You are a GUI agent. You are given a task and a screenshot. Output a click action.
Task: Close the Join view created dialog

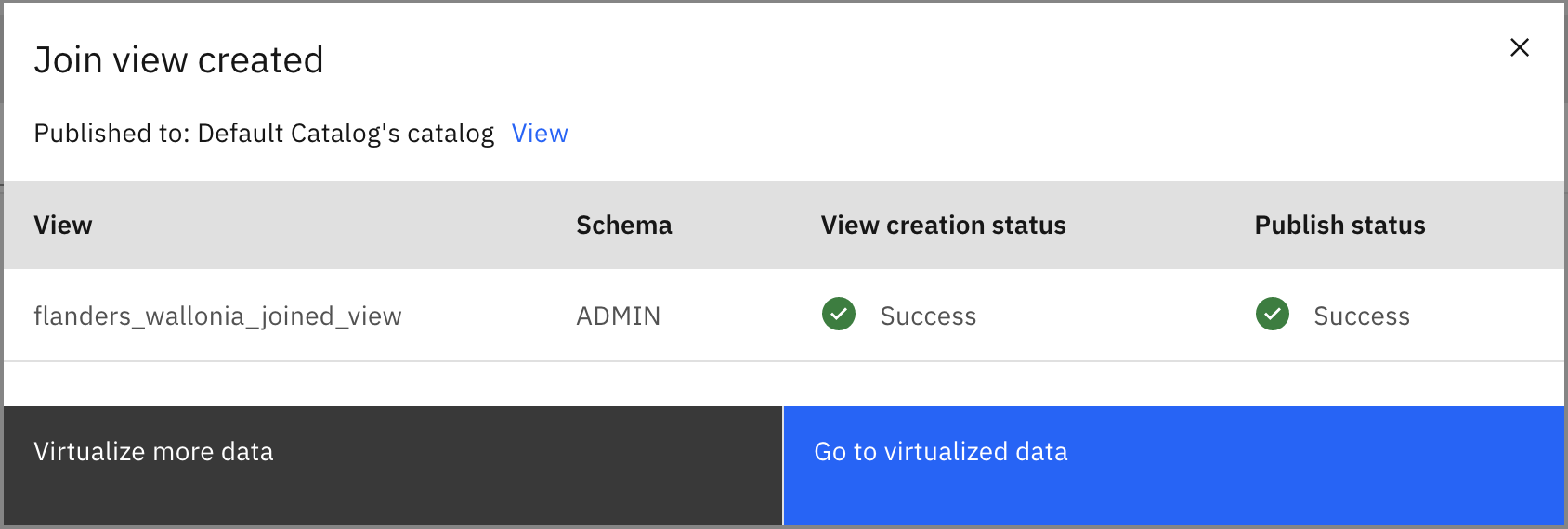[x=1520, y=47]
